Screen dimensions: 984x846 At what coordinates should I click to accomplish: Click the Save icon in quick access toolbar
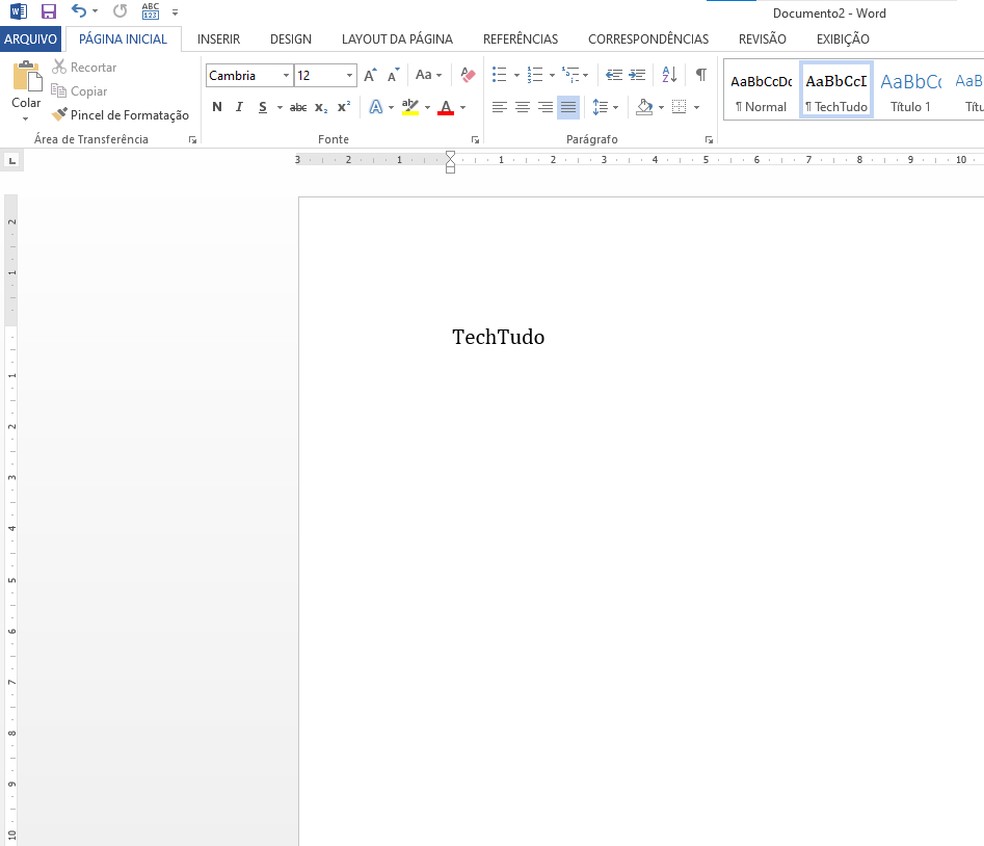(x=48, y=11)
